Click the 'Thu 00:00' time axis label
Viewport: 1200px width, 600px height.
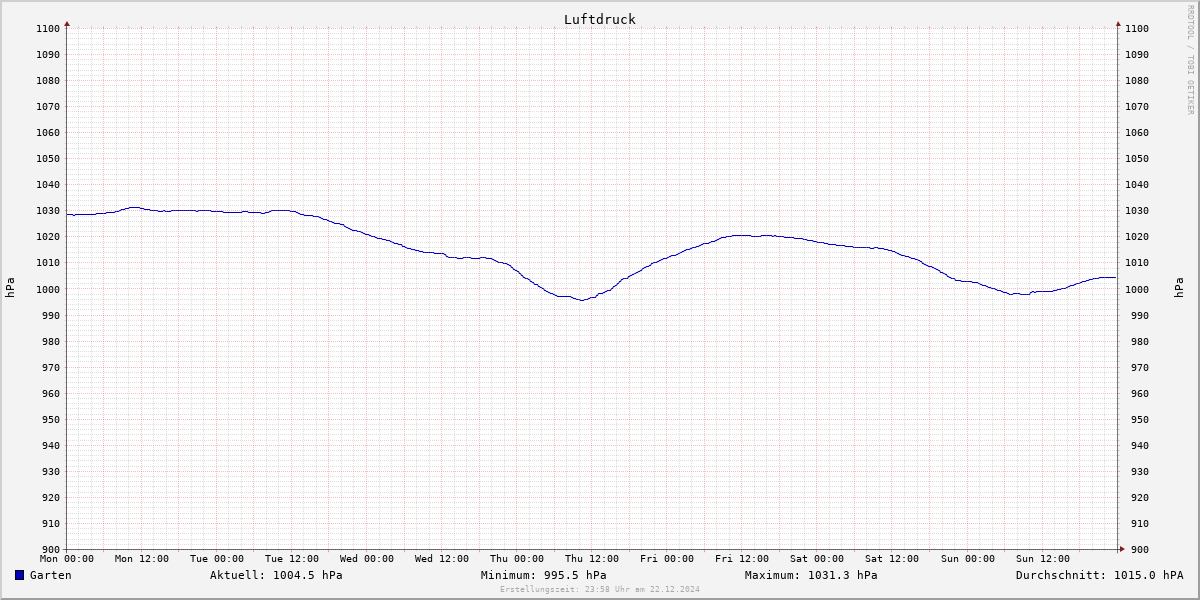(x=517, y=559)
